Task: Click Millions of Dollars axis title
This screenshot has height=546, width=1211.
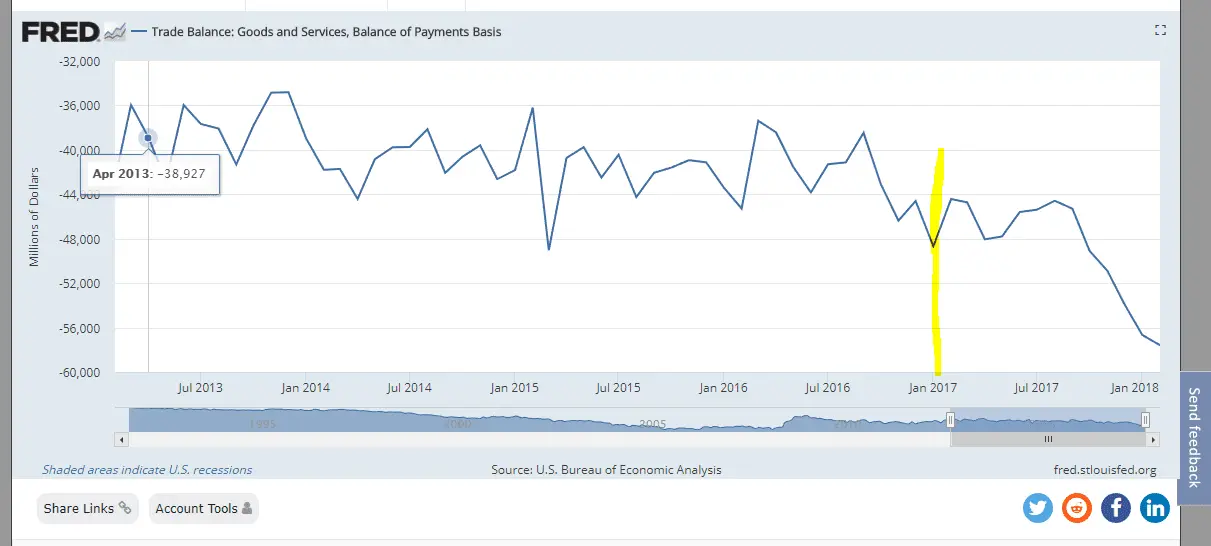Action: [34, 217]
